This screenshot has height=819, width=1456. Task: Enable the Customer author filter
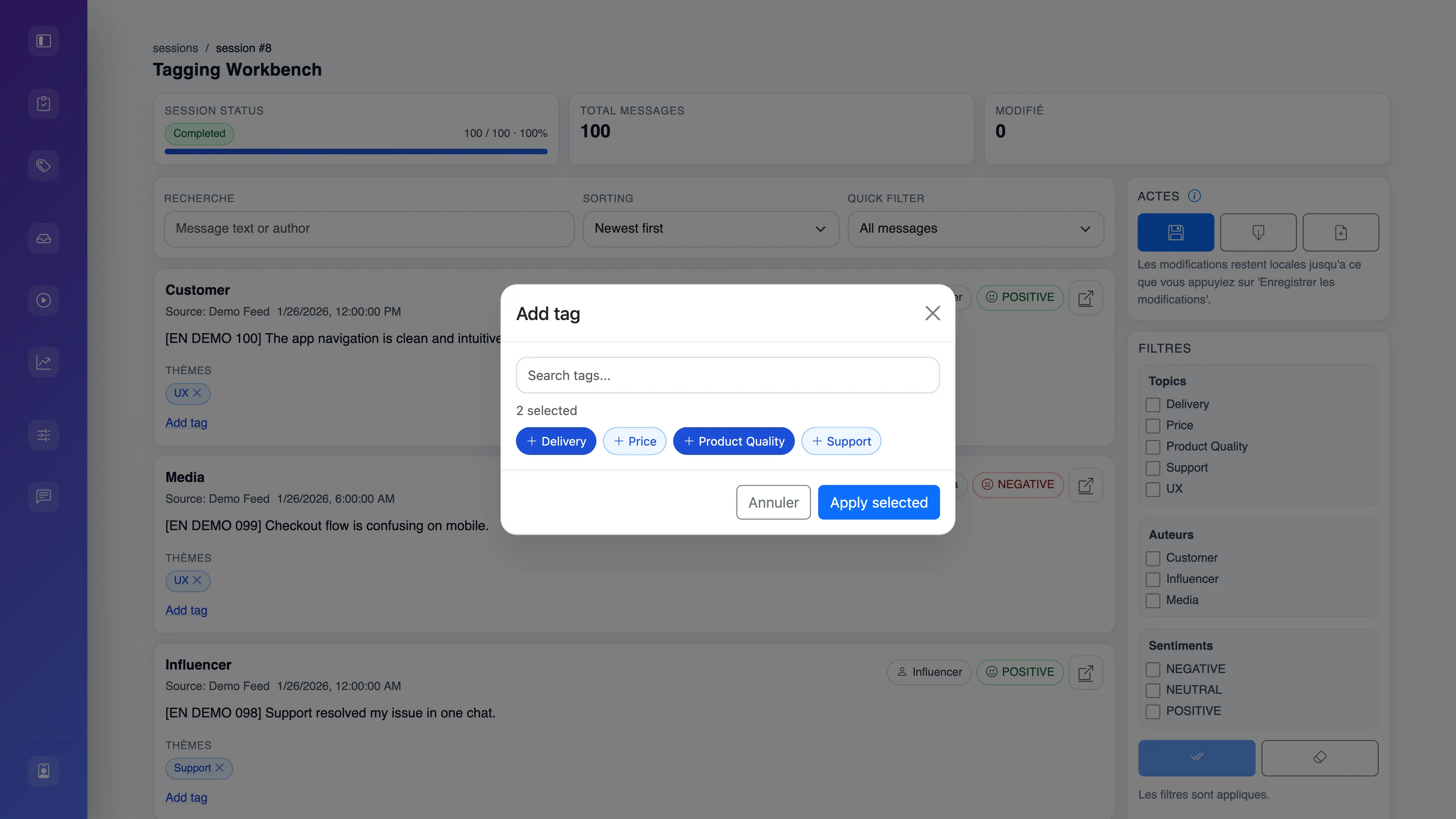(1153, 558)
